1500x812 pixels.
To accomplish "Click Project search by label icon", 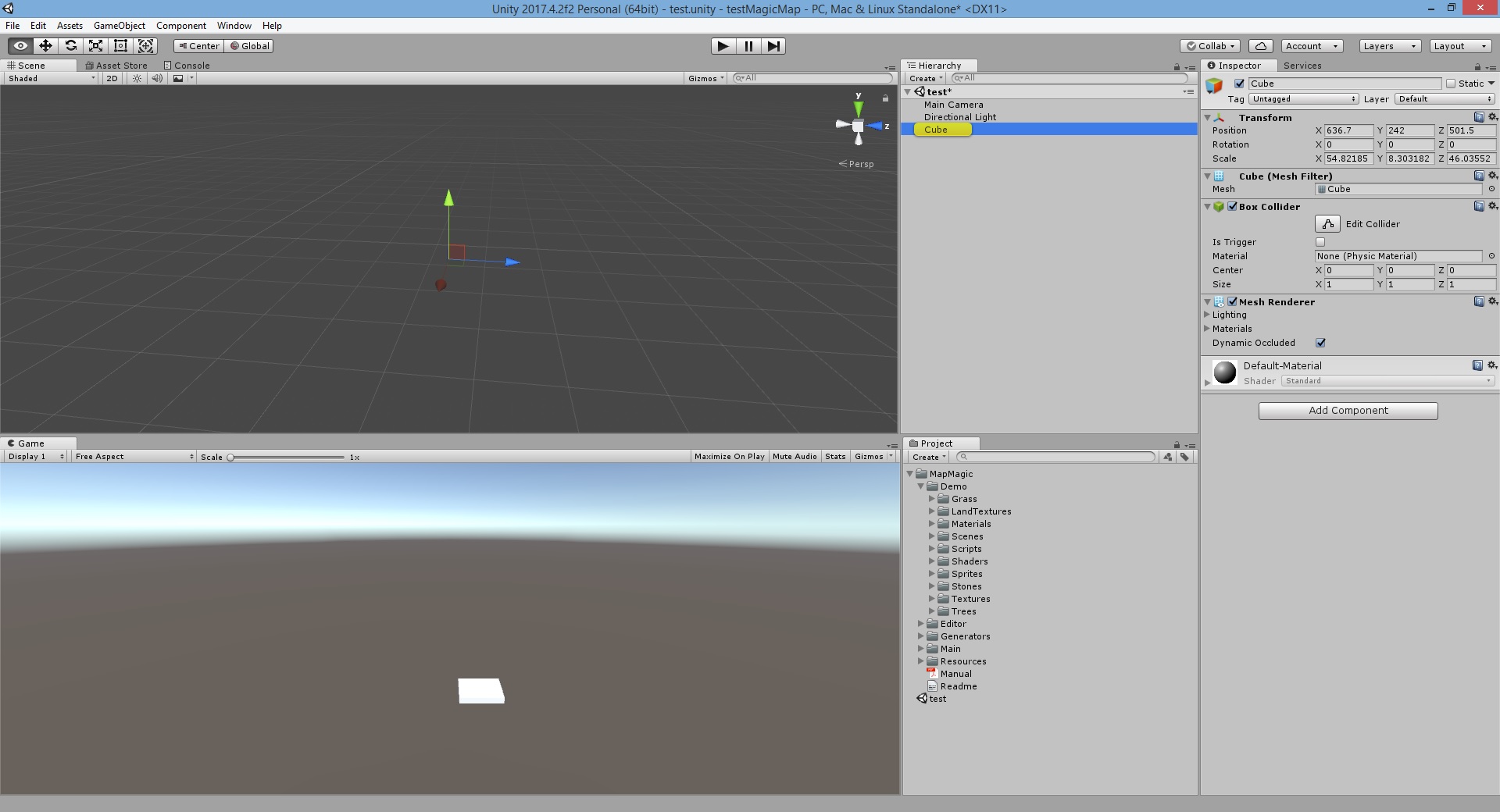I will click(x=1185, y=457).
